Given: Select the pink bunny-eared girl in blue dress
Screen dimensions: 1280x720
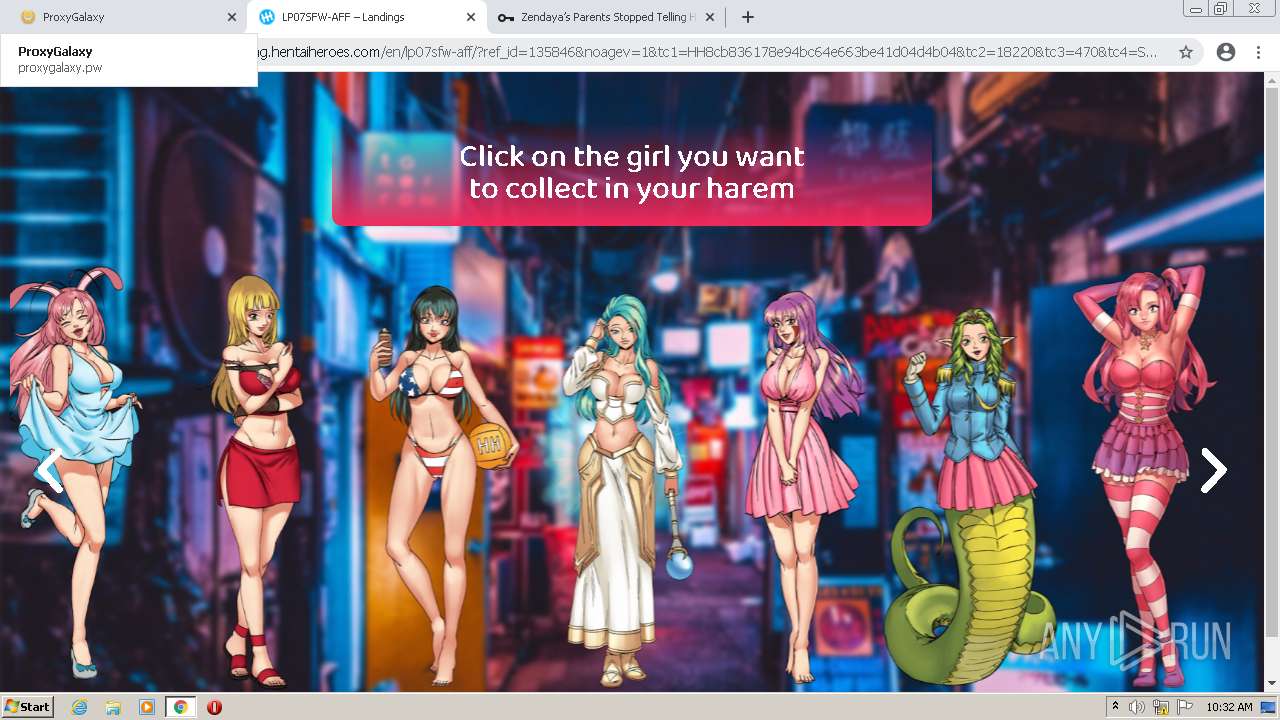Looking at the screenshot, I should [x=75, y=472].
